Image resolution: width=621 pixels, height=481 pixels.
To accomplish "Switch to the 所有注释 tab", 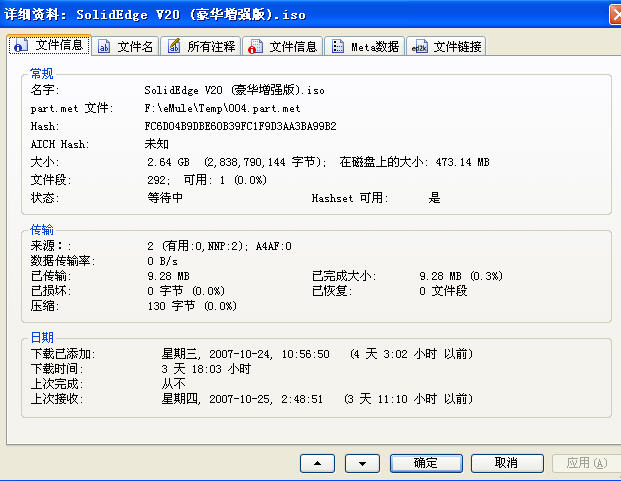I will pyautogui.click(x=201, y=46).
